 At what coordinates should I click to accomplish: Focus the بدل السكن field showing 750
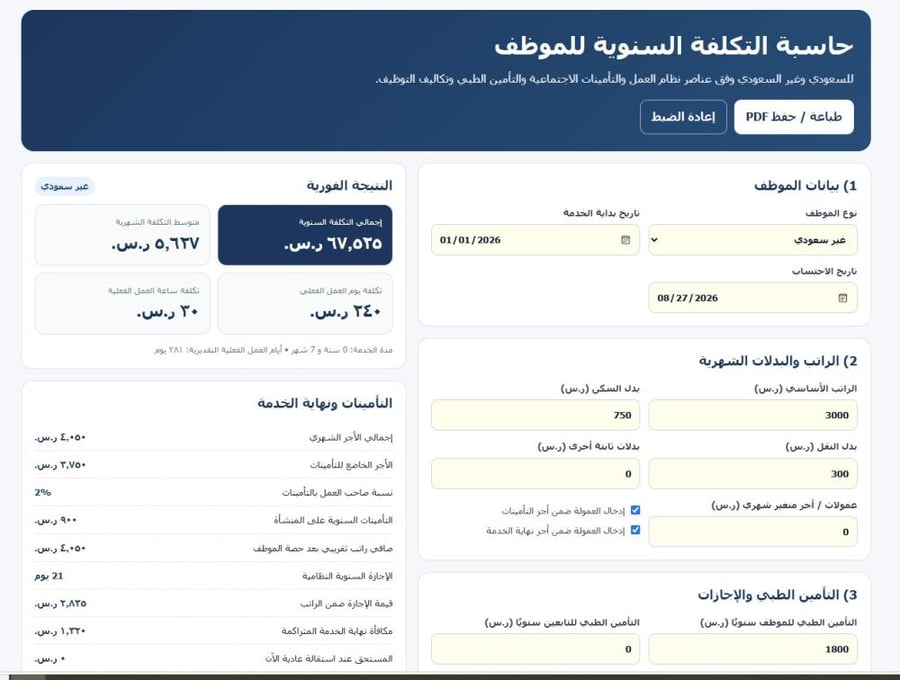536,415
